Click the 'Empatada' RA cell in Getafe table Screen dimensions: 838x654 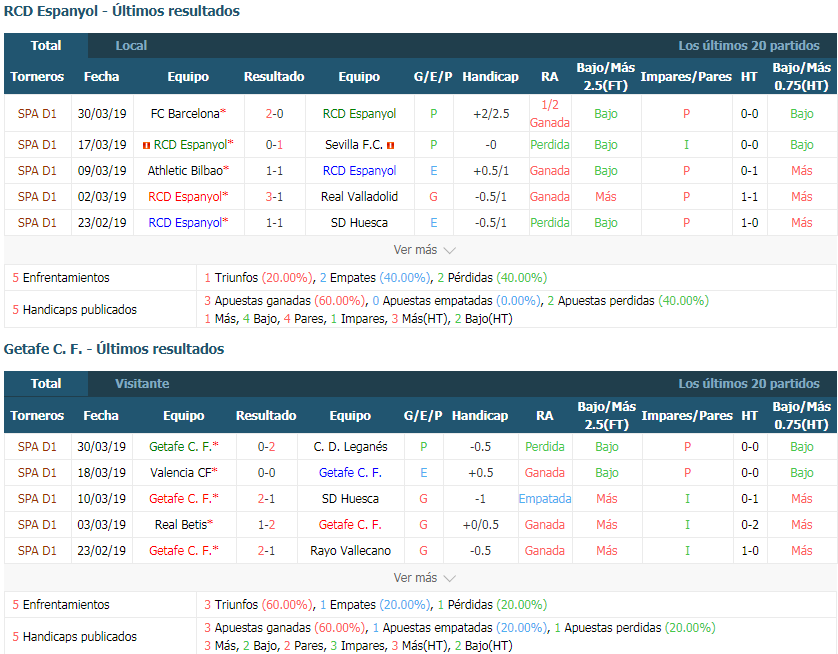tap(545, 499)
